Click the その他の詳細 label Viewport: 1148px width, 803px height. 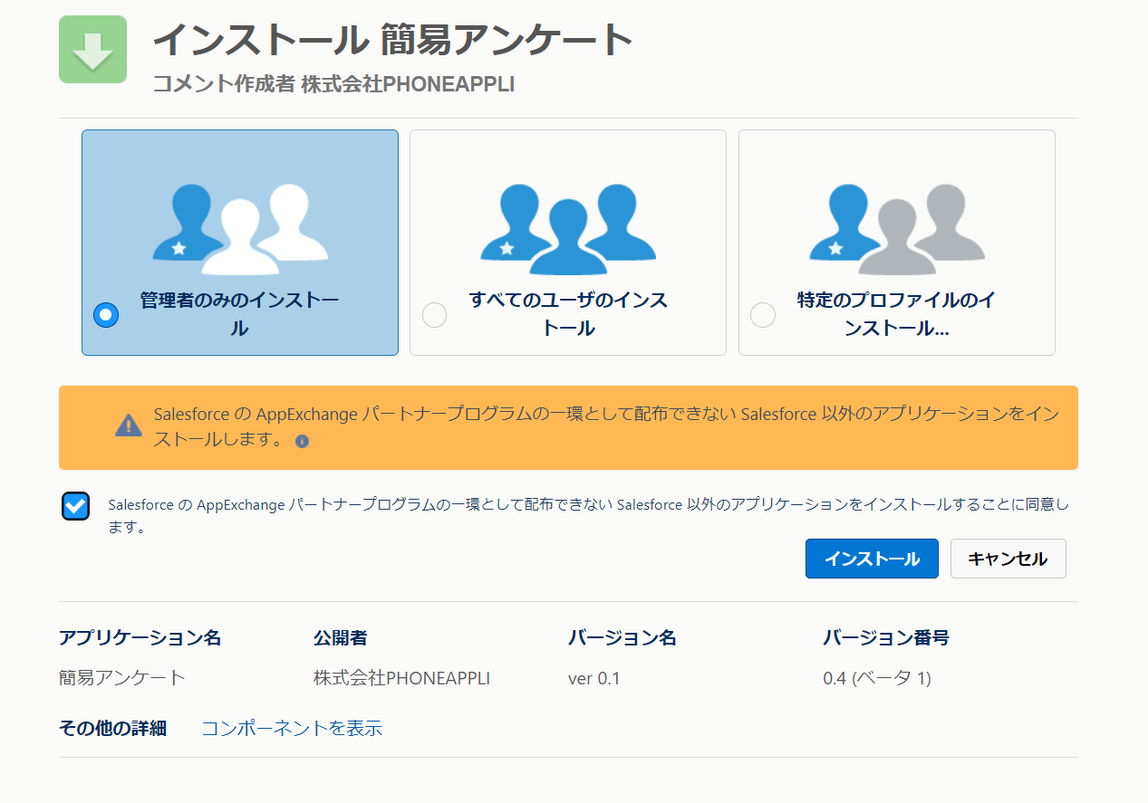113,728
